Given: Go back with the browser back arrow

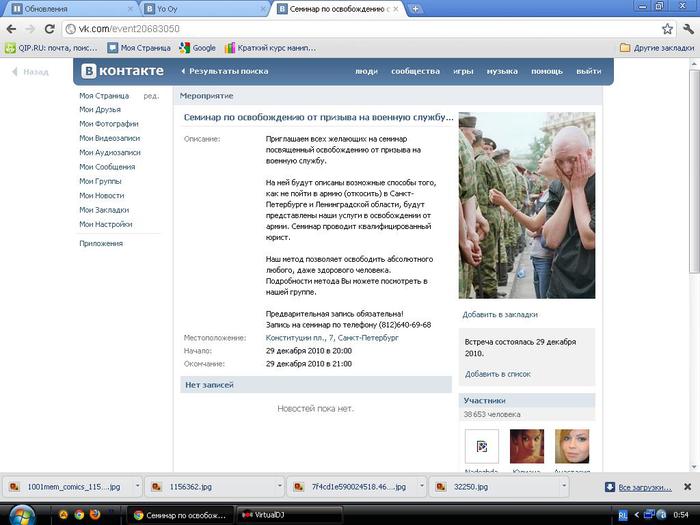Looking at the screenshot, I should coord(12,29).
